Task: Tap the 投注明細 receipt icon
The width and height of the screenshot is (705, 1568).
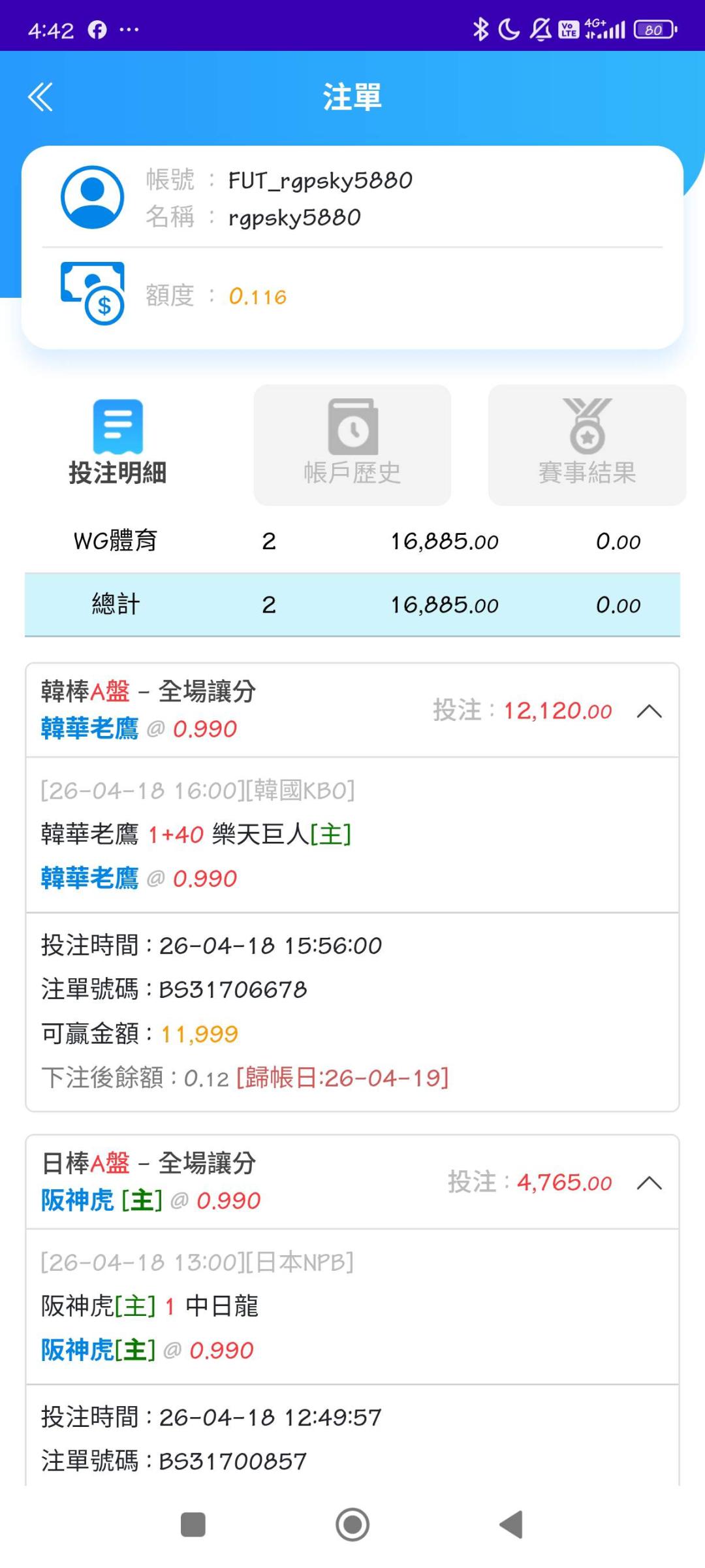Action: 117,426
